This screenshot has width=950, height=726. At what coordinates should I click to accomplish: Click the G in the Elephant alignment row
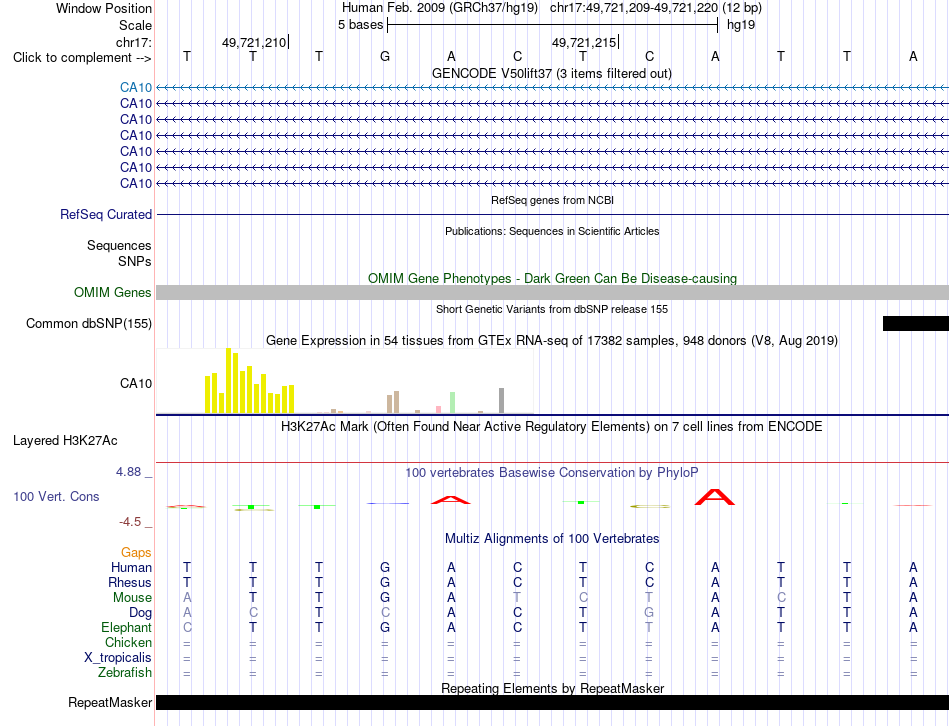coord(385,628)
